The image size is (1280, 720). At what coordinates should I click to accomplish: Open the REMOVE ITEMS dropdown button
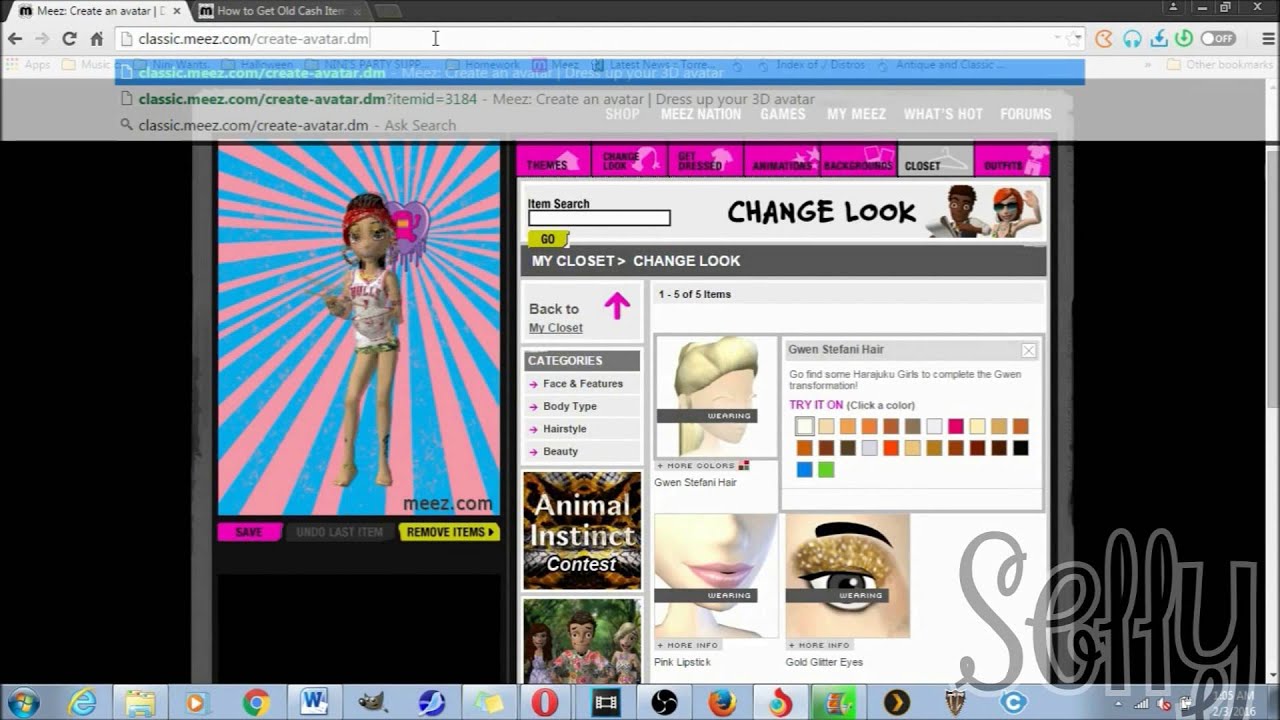(x=449, y=532)
